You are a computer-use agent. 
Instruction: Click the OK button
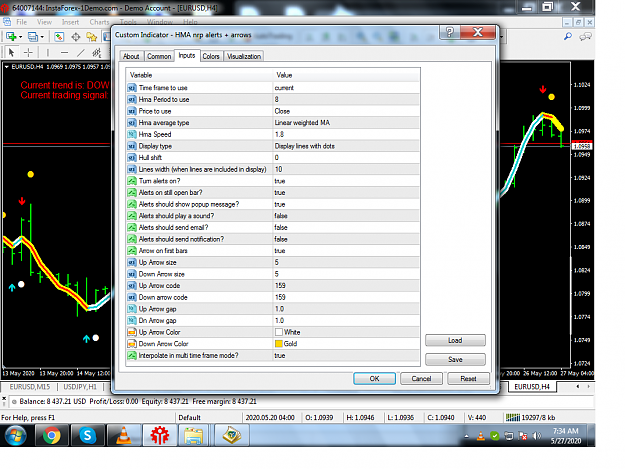374,379
